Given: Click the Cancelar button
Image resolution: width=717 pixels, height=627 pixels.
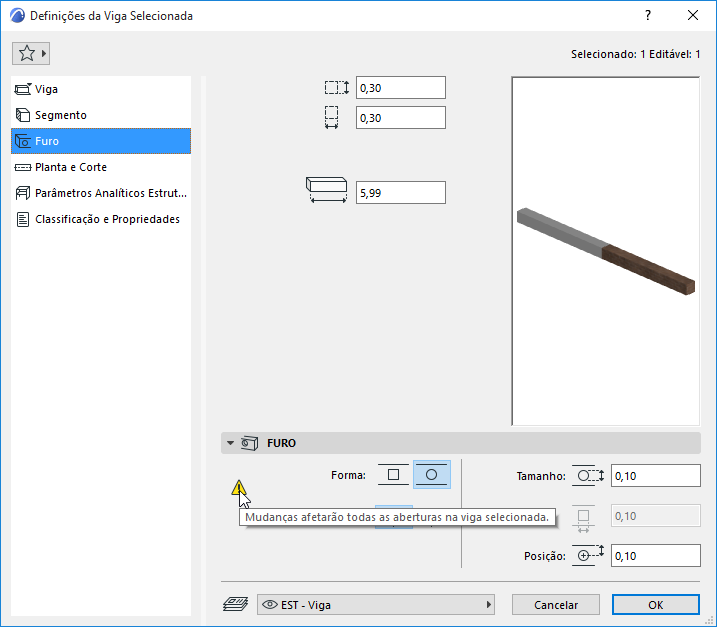Looking at the screenshot, I should 556,605.
